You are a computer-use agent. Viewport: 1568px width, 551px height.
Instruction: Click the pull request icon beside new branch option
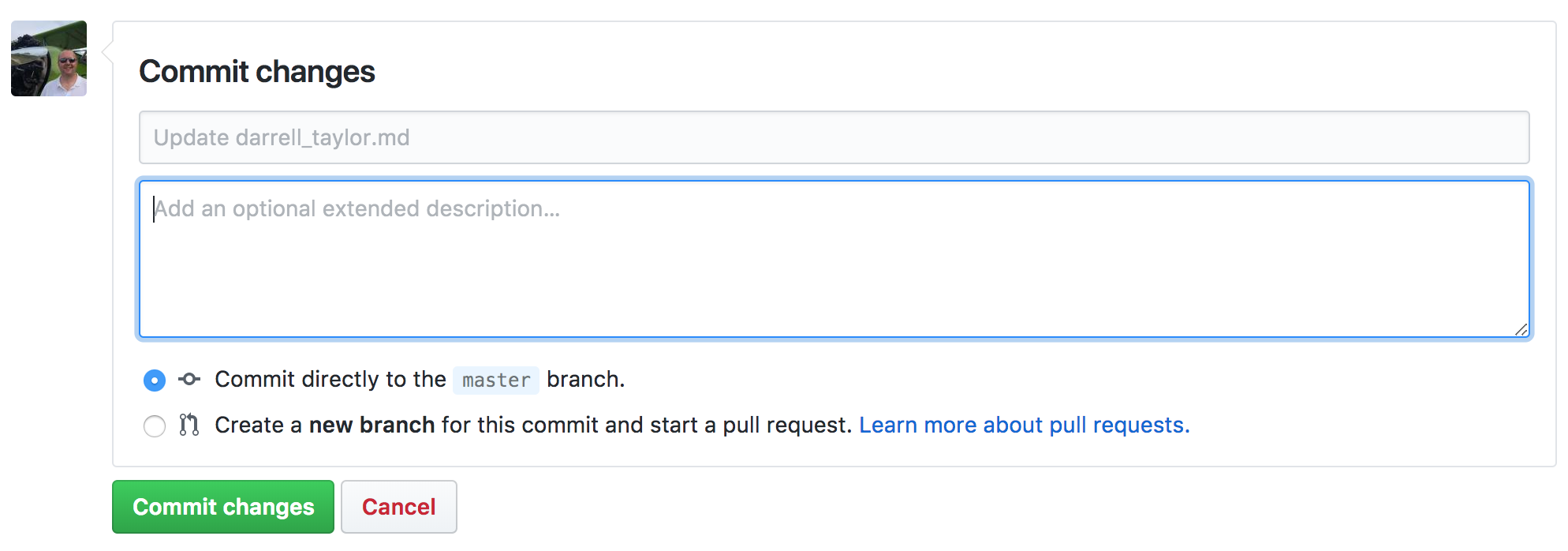189,425
